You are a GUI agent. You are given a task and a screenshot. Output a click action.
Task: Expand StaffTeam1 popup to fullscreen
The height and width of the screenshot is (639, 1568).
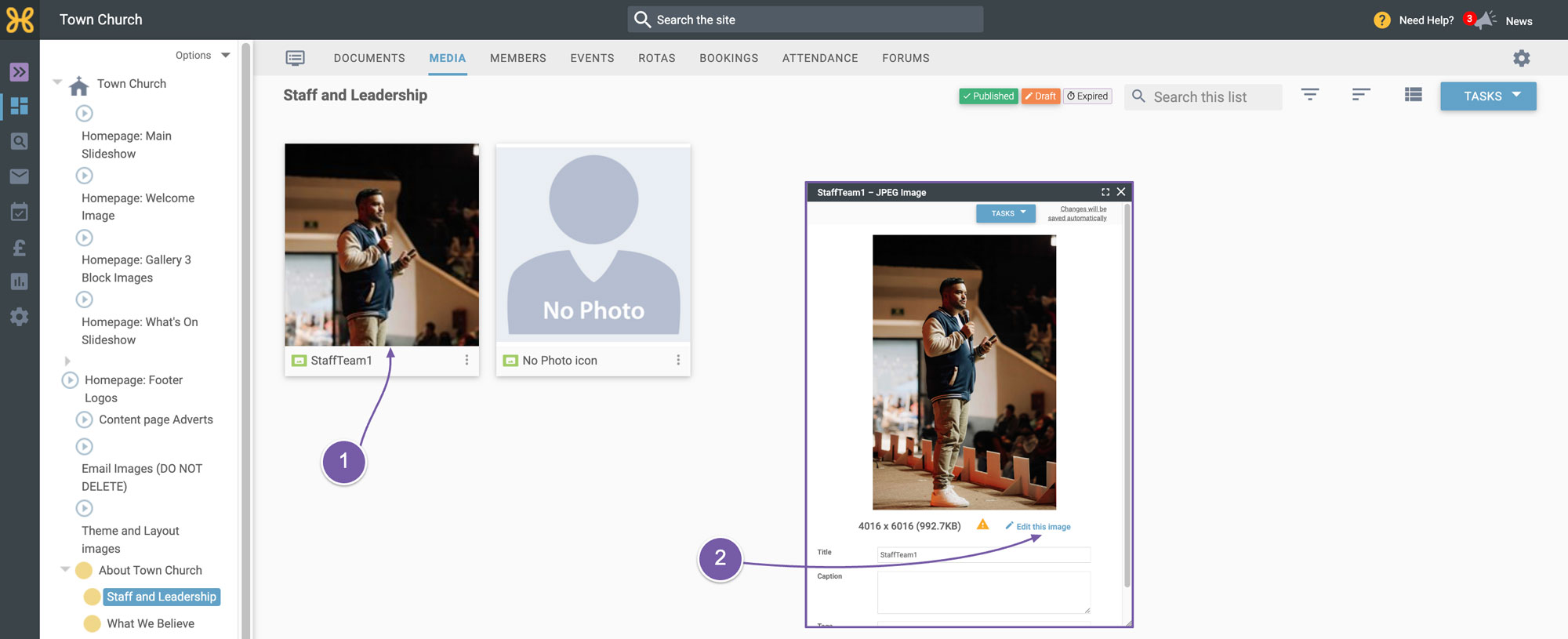[x=1105, y=192]
